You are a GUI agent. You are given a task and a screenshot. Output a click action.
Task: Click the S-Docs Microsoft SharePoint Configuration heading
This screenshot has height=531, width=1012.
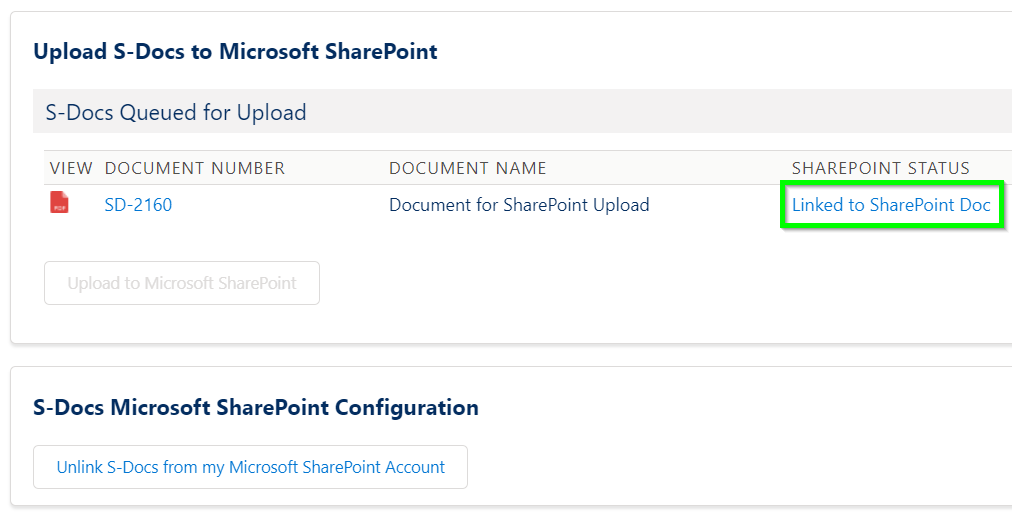click(256, 408)
